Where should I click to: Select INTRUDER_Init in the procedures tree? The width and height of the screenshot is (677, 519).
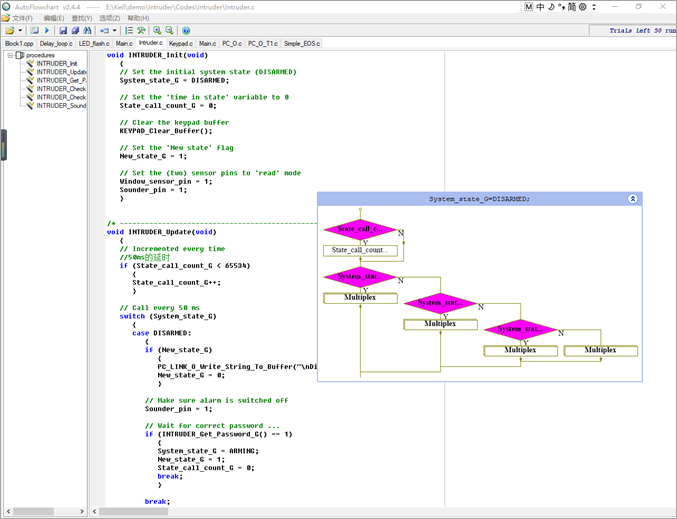coord(56,63)
